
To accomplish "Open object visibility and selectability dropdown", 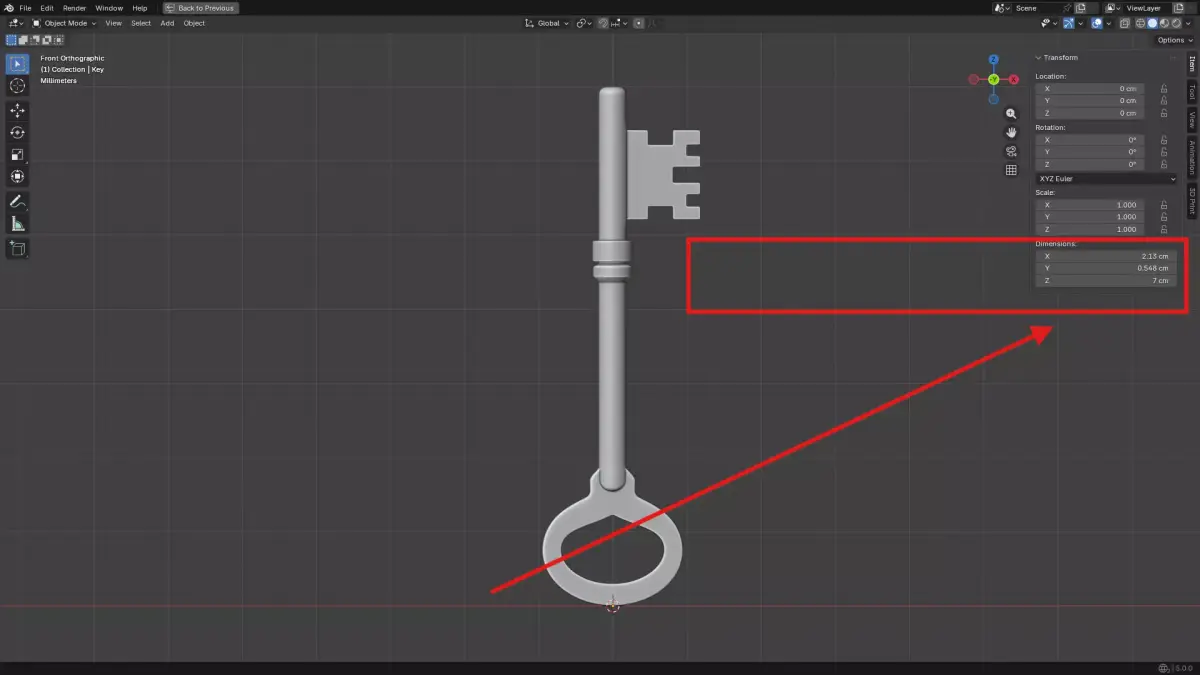I will pos(1048,23).
